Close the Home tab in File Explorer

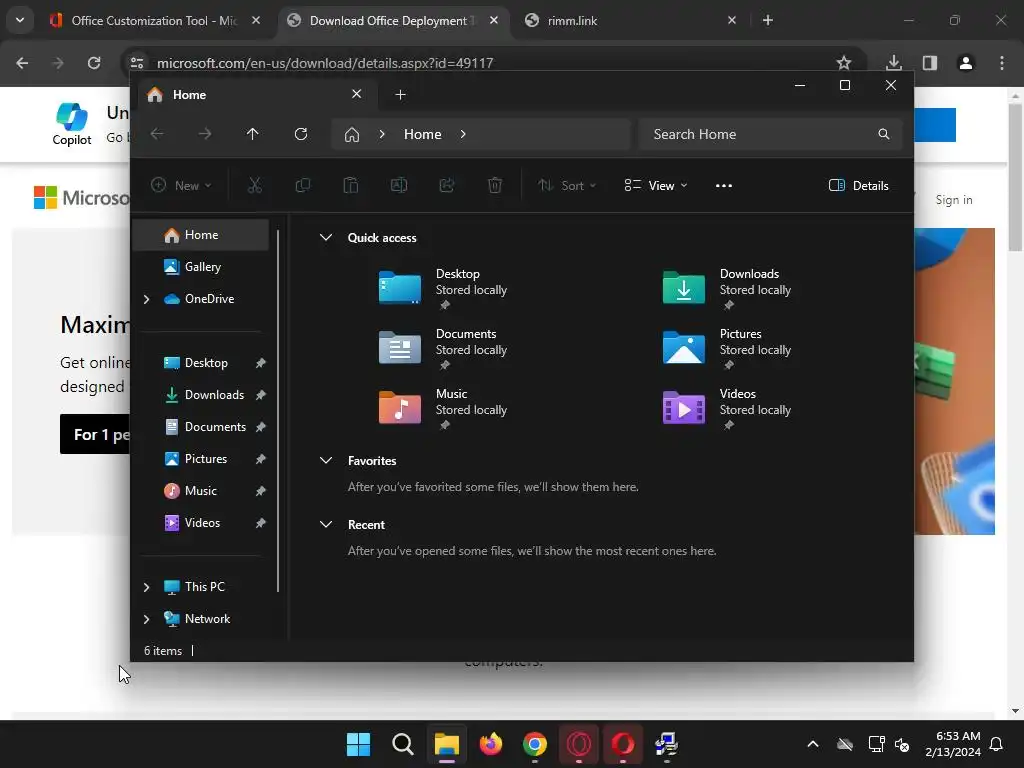(x=357, y=94)
